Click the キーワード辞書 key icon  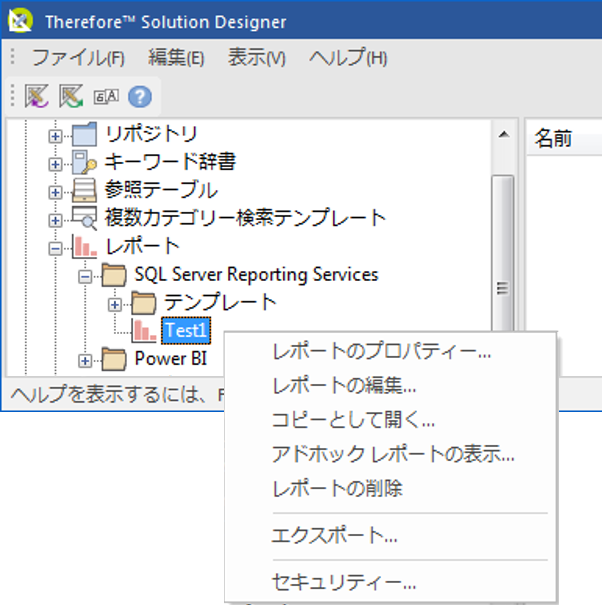pyautogui.click(x=85, y=162)
